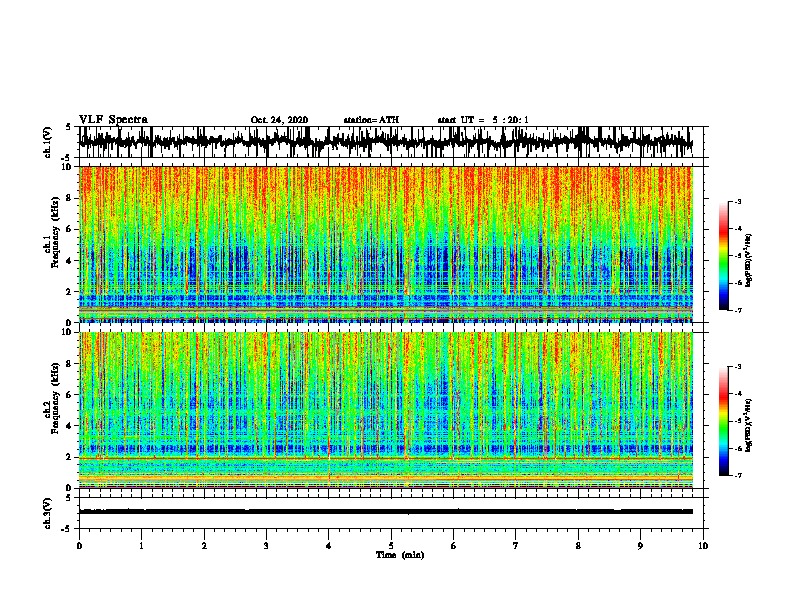Click the time axis tick label "6"
The width and height of the screenshot is (792, 612).
coord(454,546)
